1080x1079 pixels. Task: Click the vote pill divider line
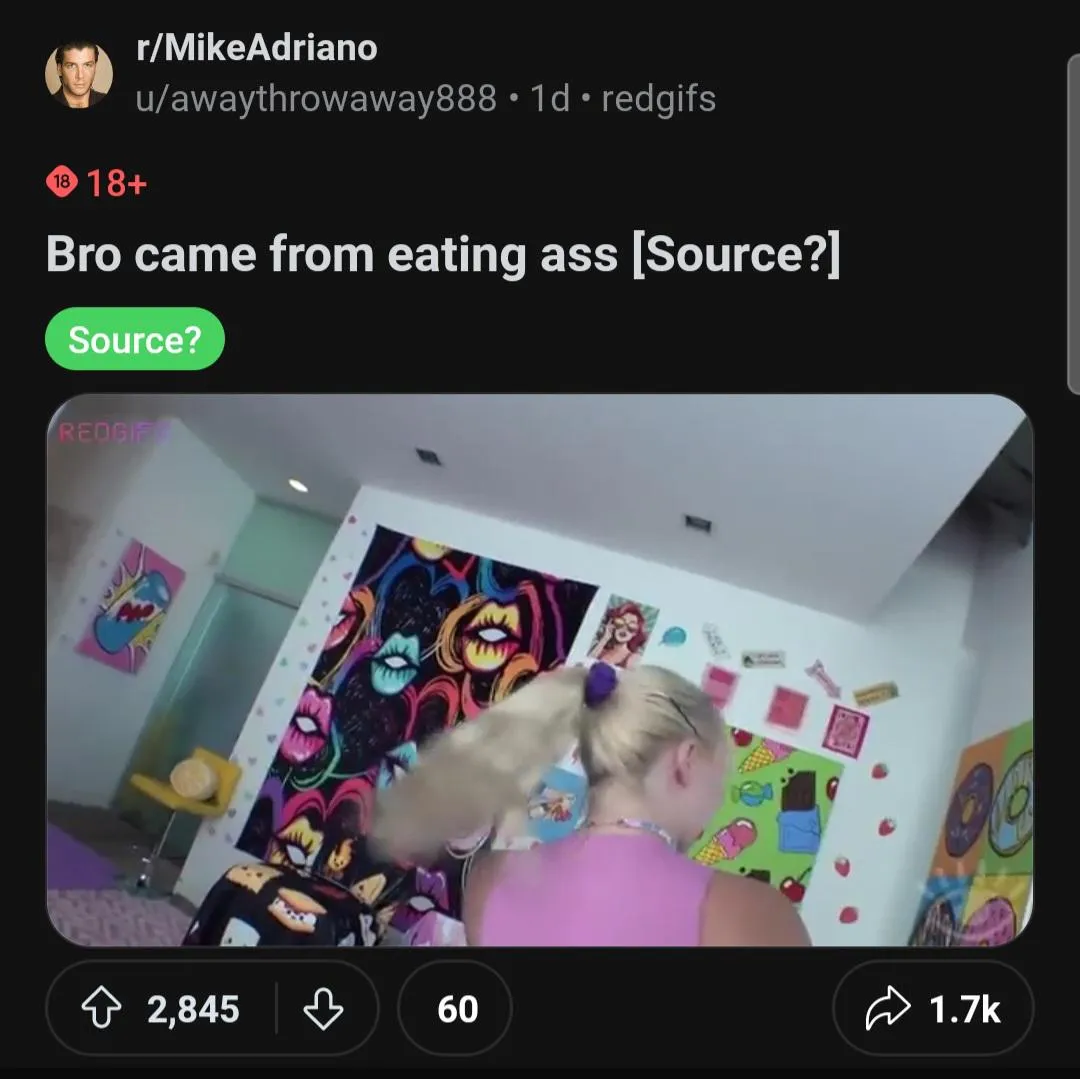pyautogui.click(x=276, y=1008)
